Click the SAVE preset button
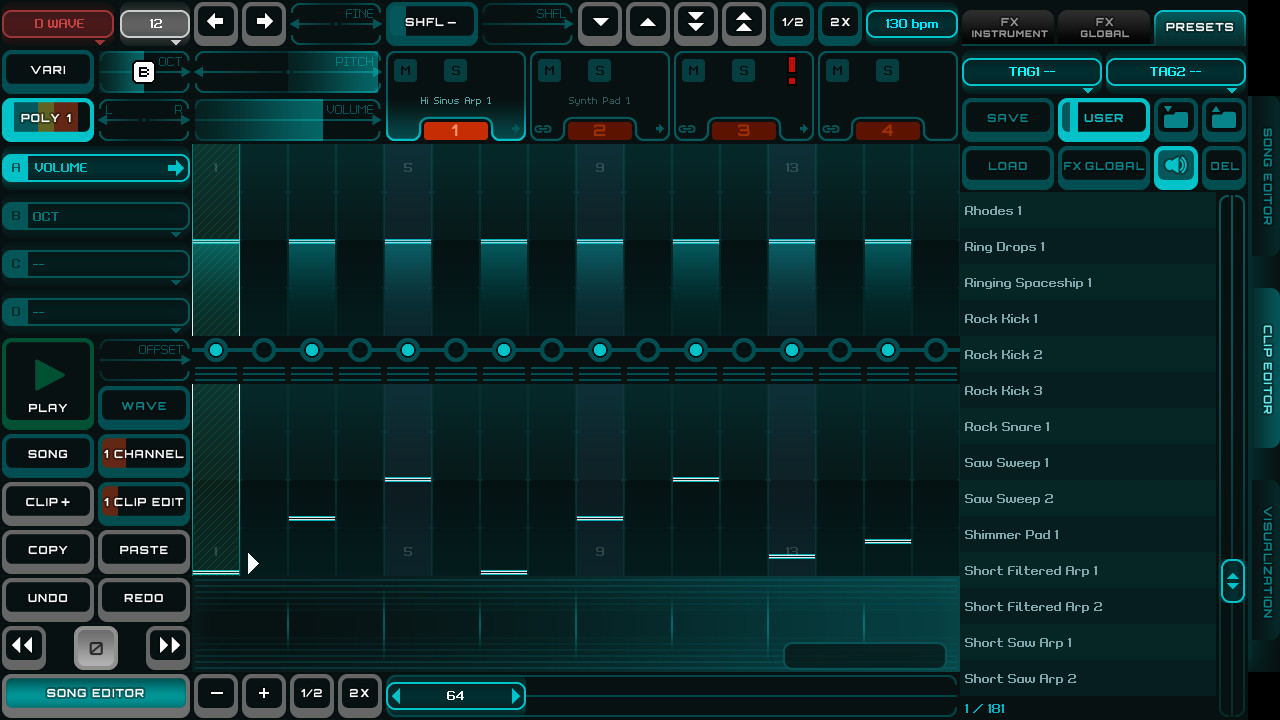Screen dimensions: 1280x720 pos(1007,118)
